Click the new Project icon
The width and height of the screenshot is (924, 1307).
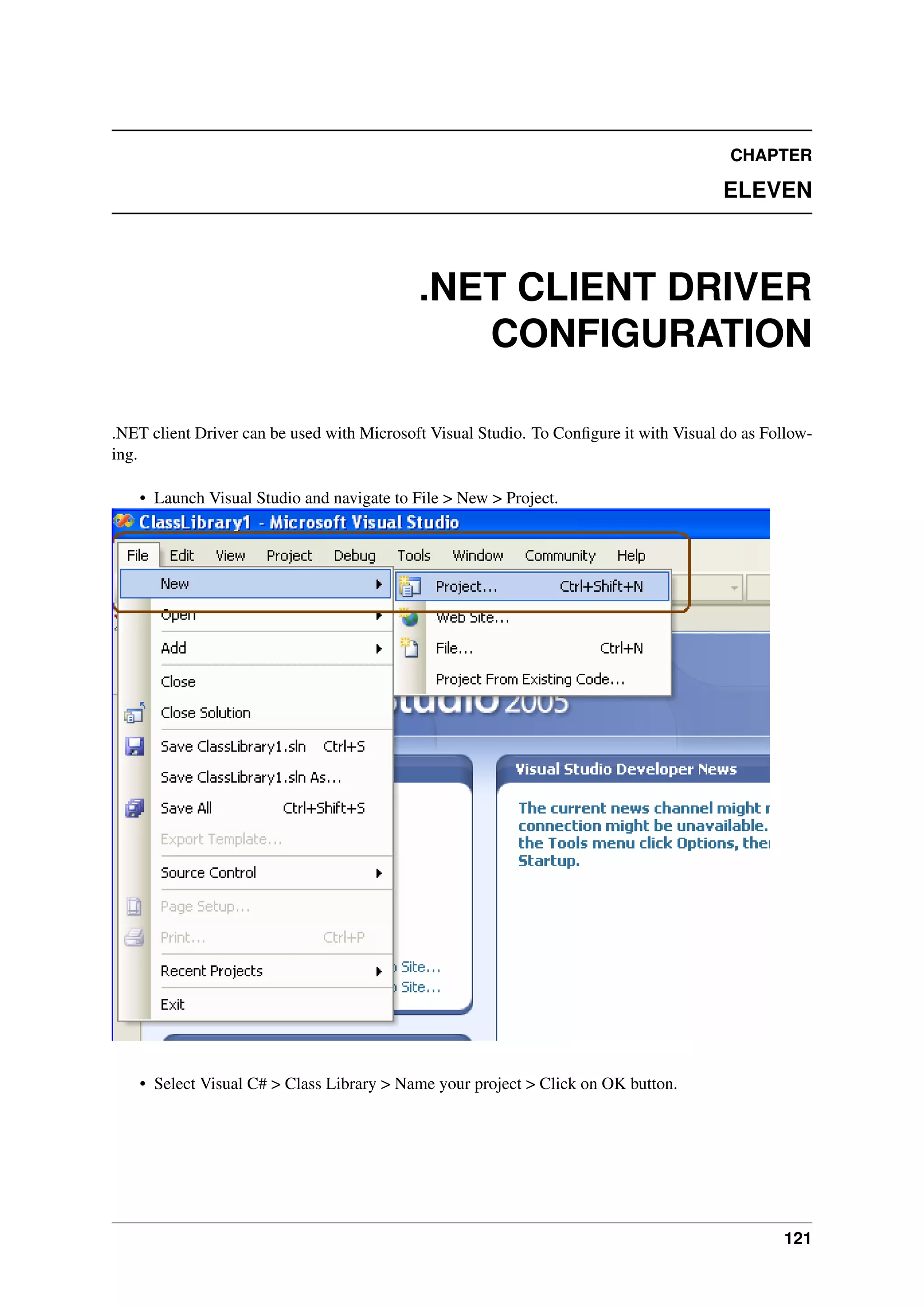pos(410,586)
